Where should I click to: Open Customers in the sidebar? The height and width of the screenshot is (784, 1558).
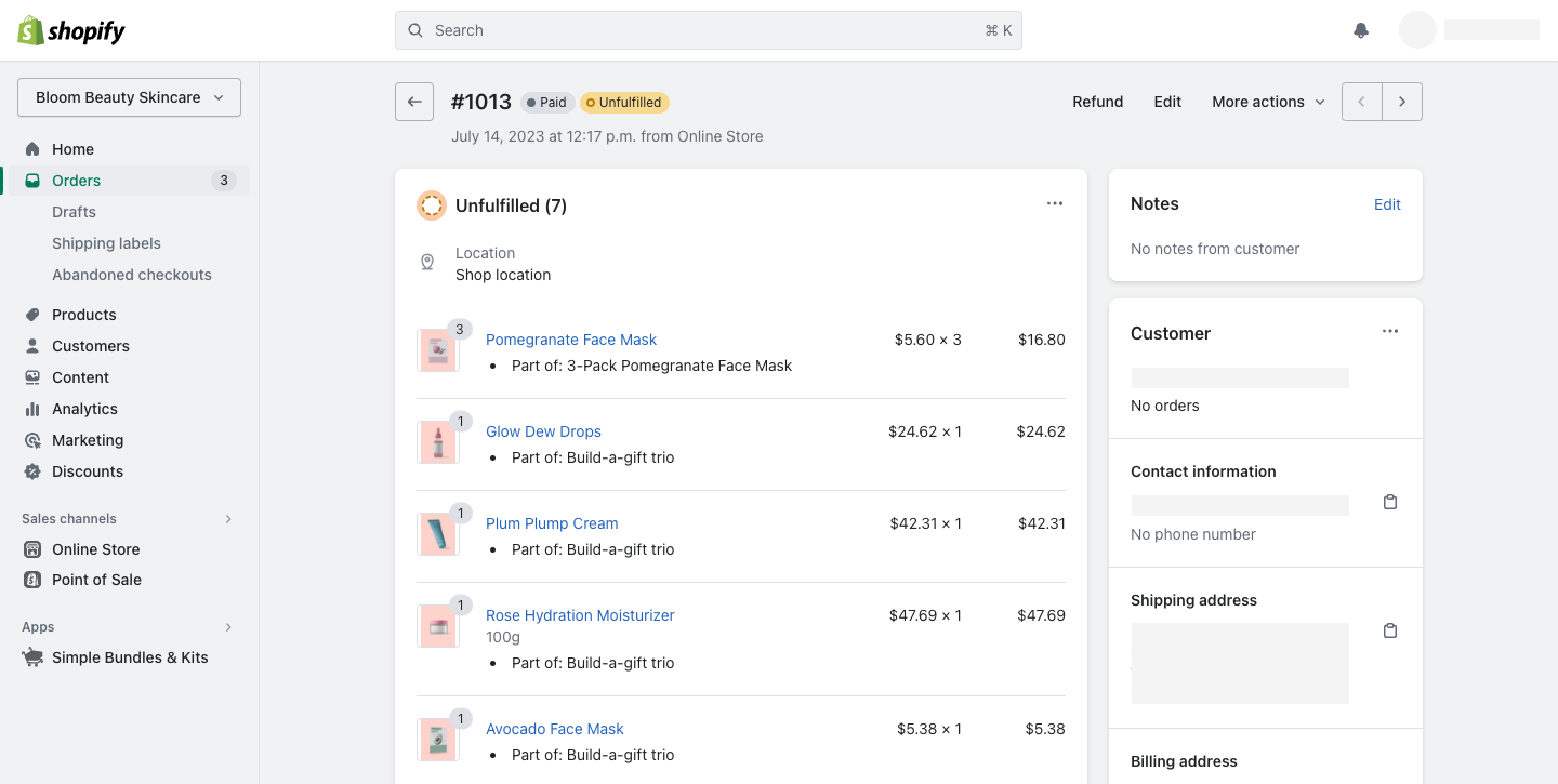pos(91,346)
